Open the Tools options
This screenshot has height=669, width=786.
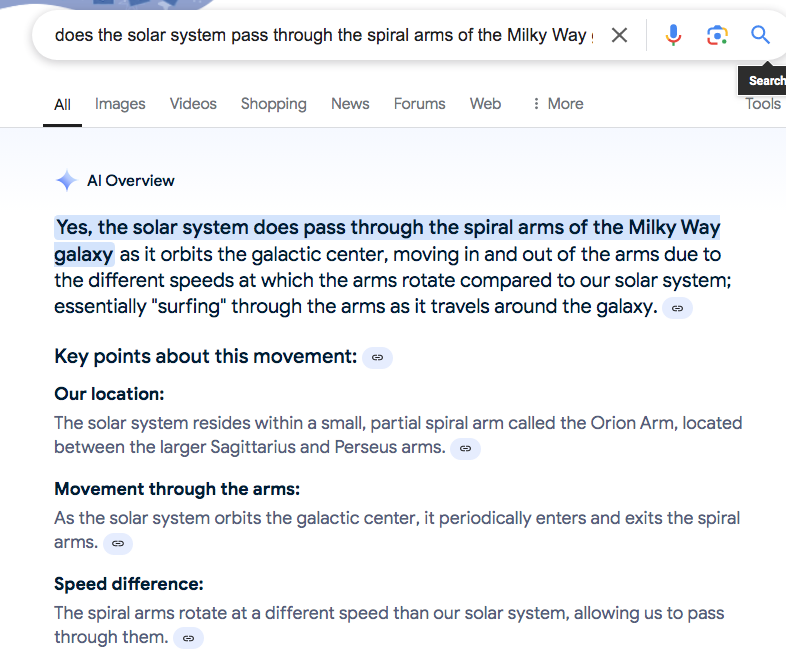tap(763, 104)
